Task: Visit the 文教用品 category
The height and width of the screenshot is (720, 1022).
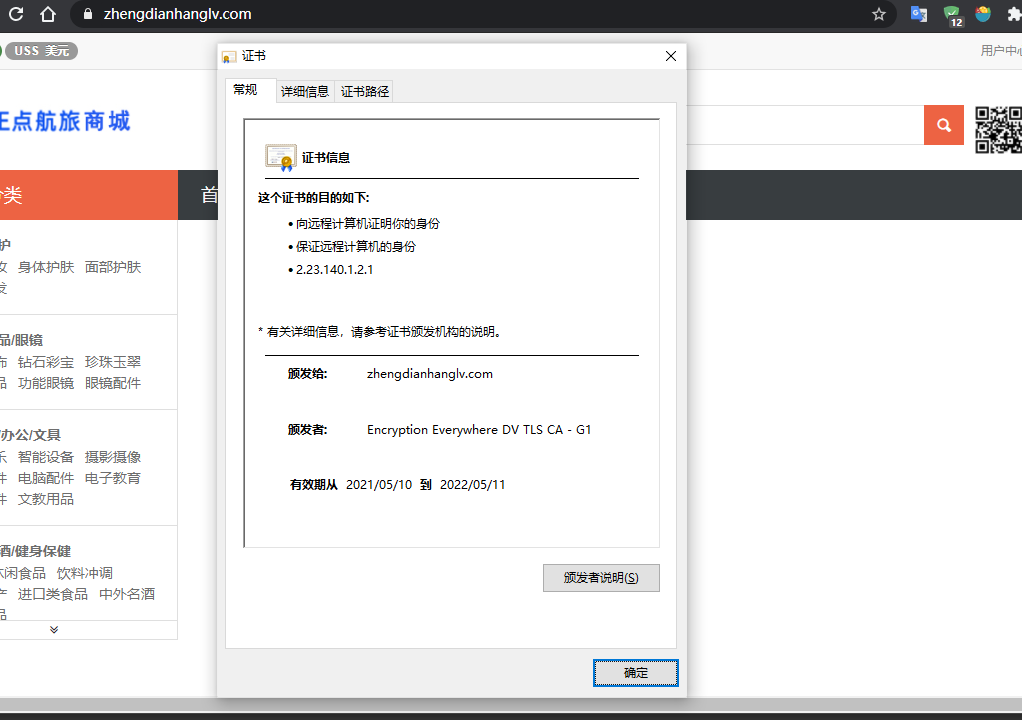Action: click(46, 499)
